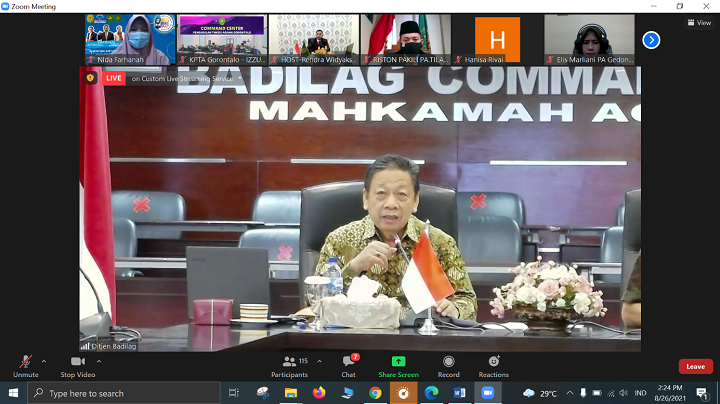Select Hanisa Rivai's participant tile
Screen dimensions: 720x404
[497, 39]
